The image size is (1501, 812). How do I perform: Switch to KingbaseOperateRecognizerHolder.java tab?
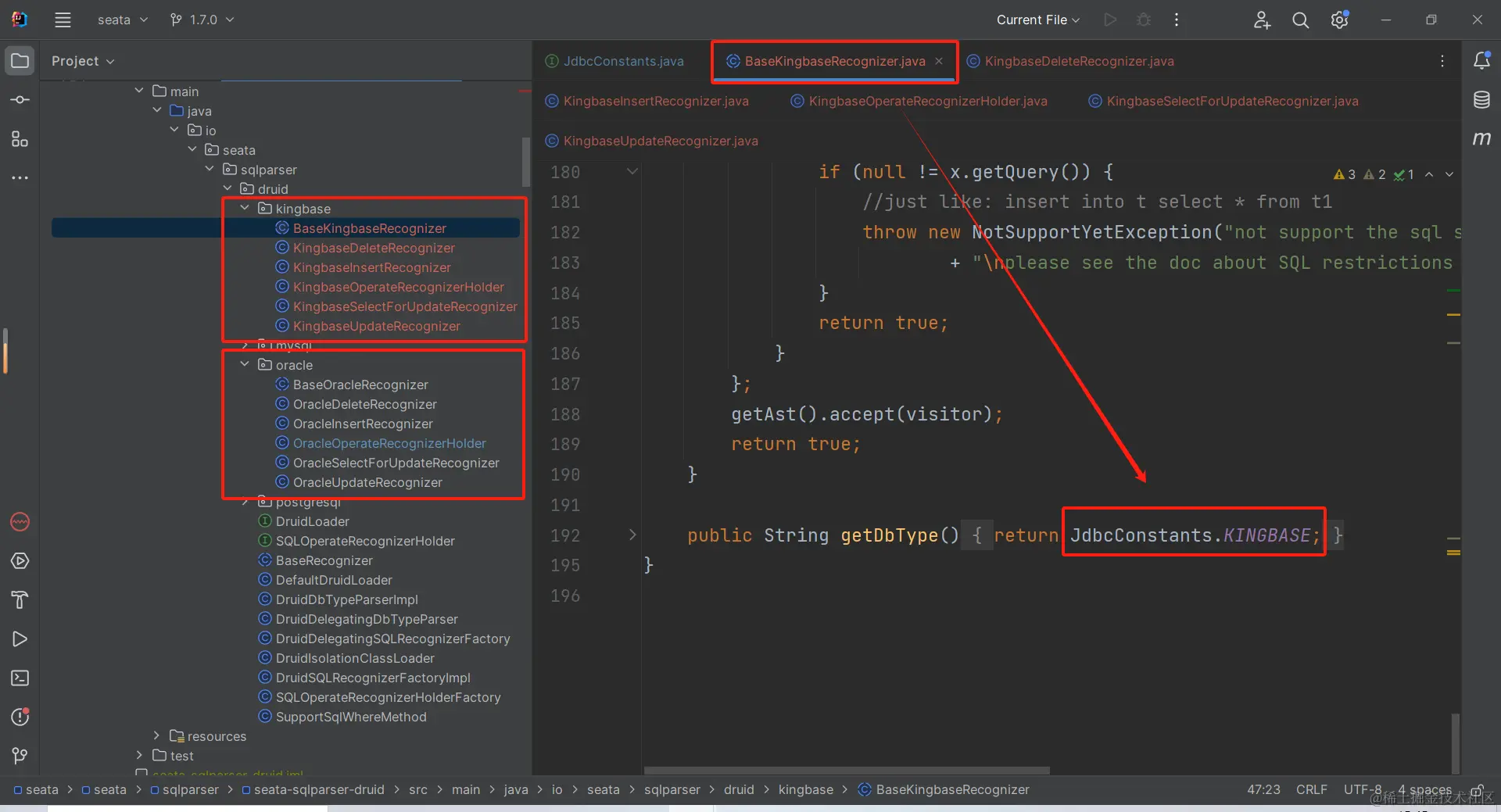[919, 101]
